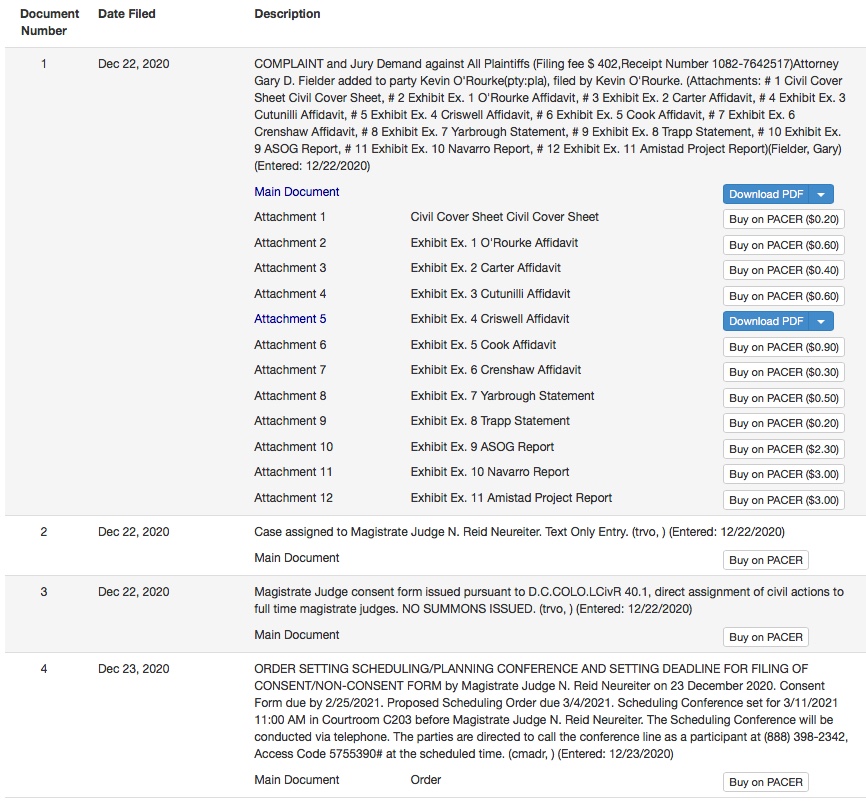The height and width of the screenshot is (811, 866).
Task: Buy Crenshaw Affidavit on PACER
Action: (x=784, y=372)
